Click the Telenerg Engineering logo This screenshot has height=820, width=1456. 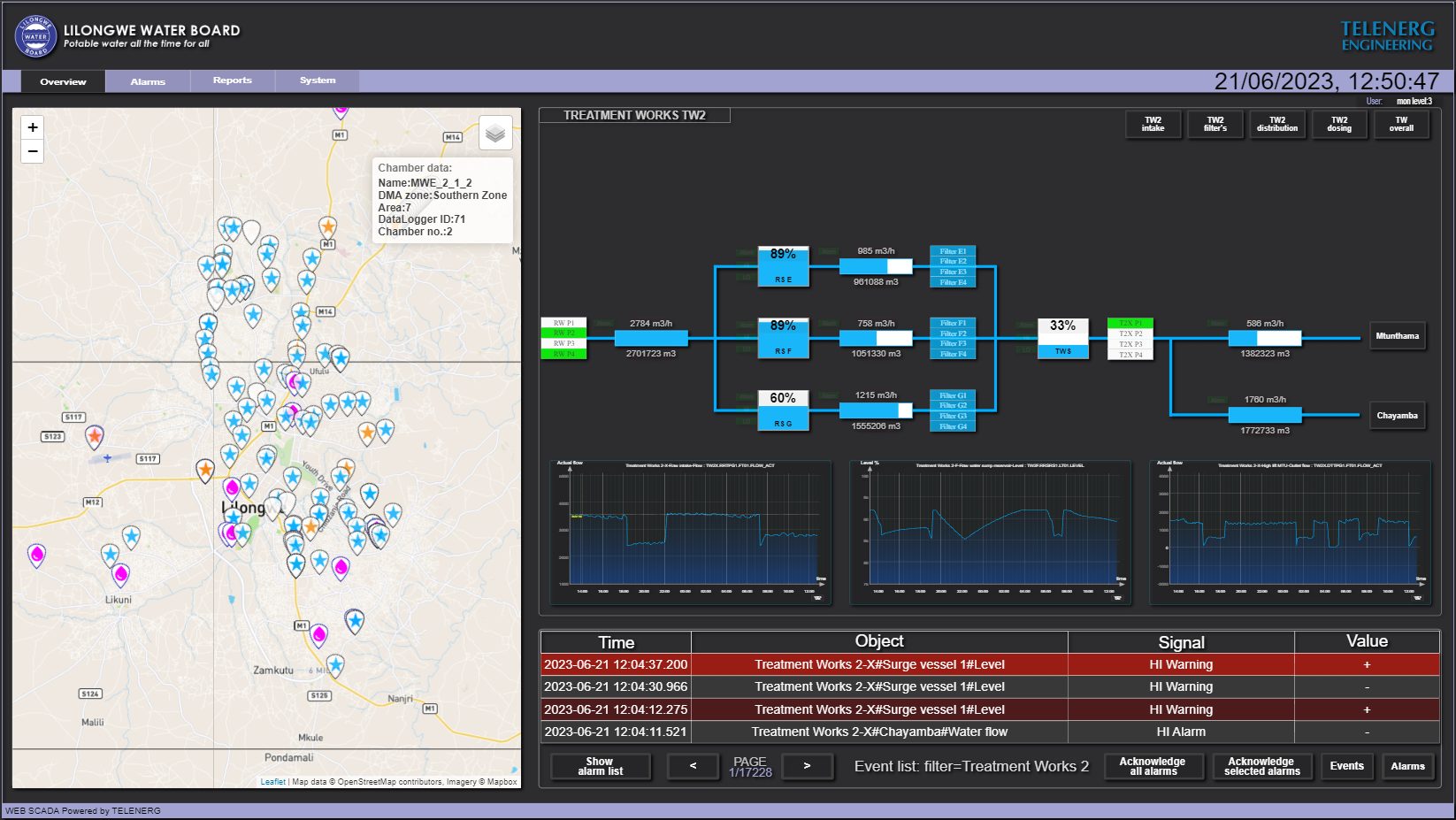point(1387,36)
